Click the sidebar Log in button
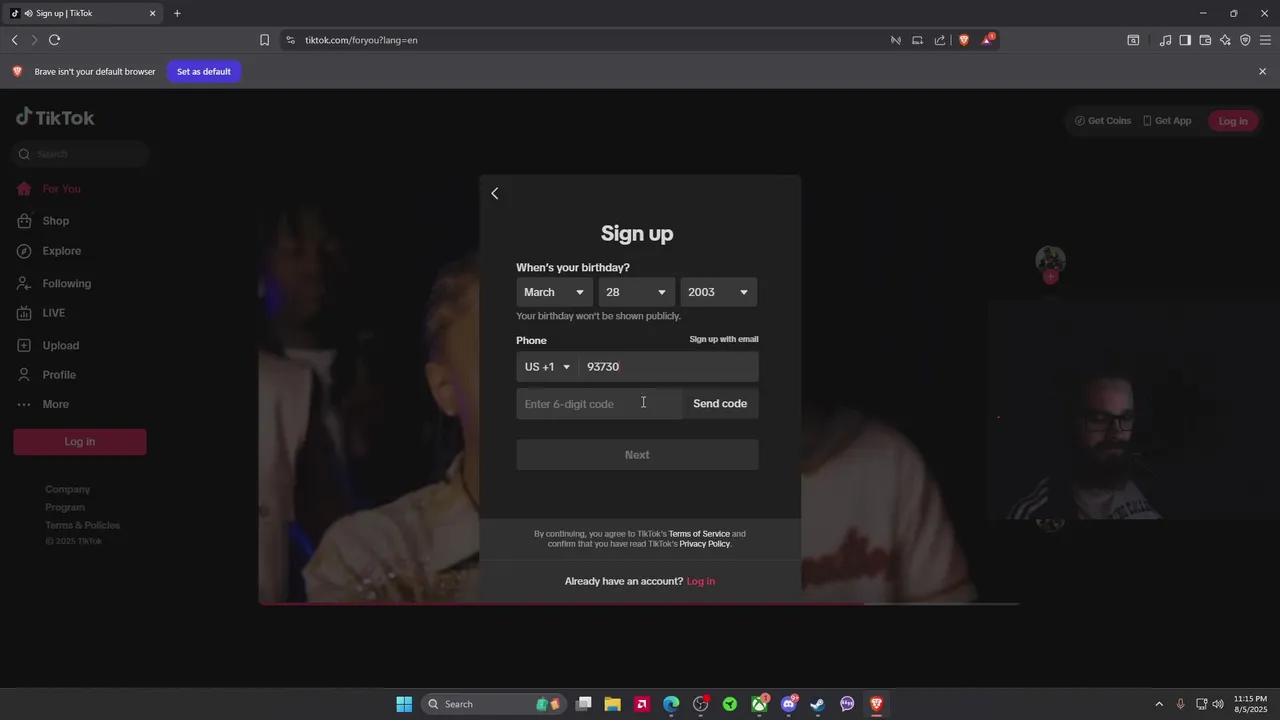This screenshot has width=1280, height=720. click(x=80, y=442)
